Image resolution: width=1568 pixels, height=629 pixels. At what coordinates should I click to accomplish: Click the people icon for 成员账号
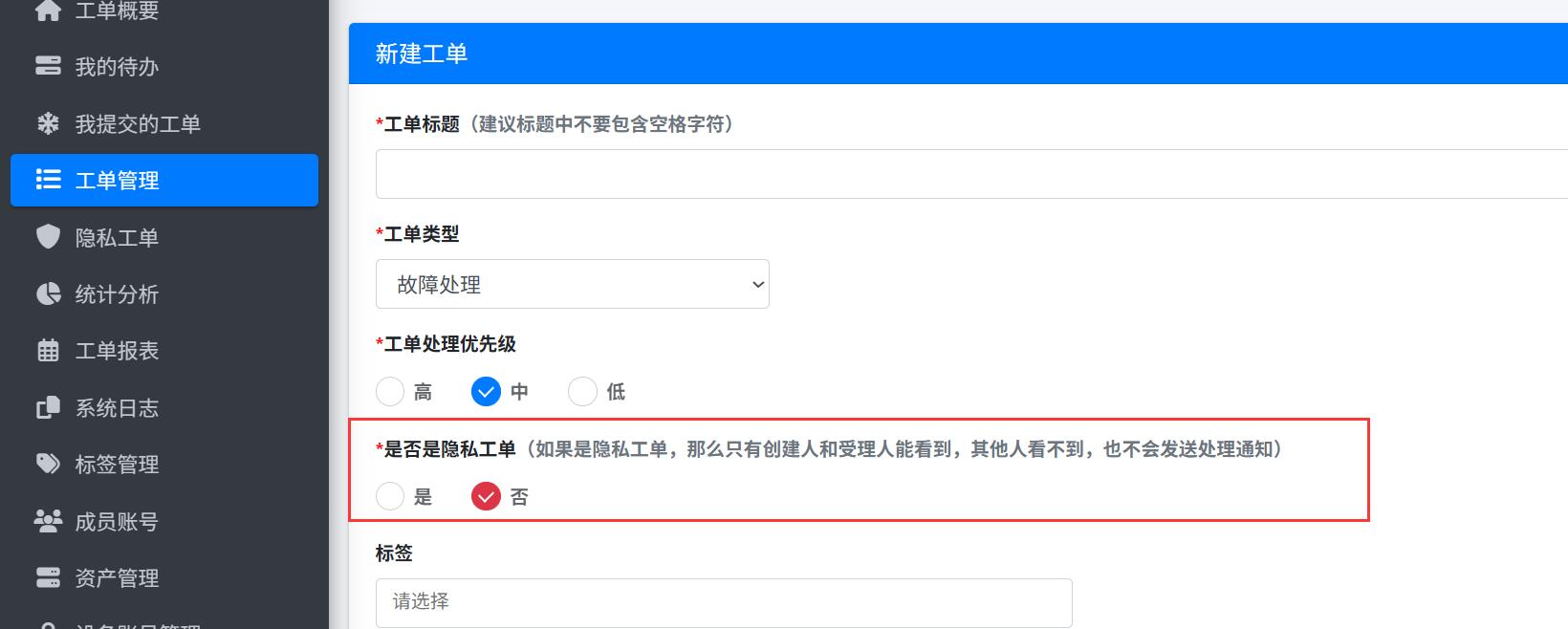(x=48, y=521)
